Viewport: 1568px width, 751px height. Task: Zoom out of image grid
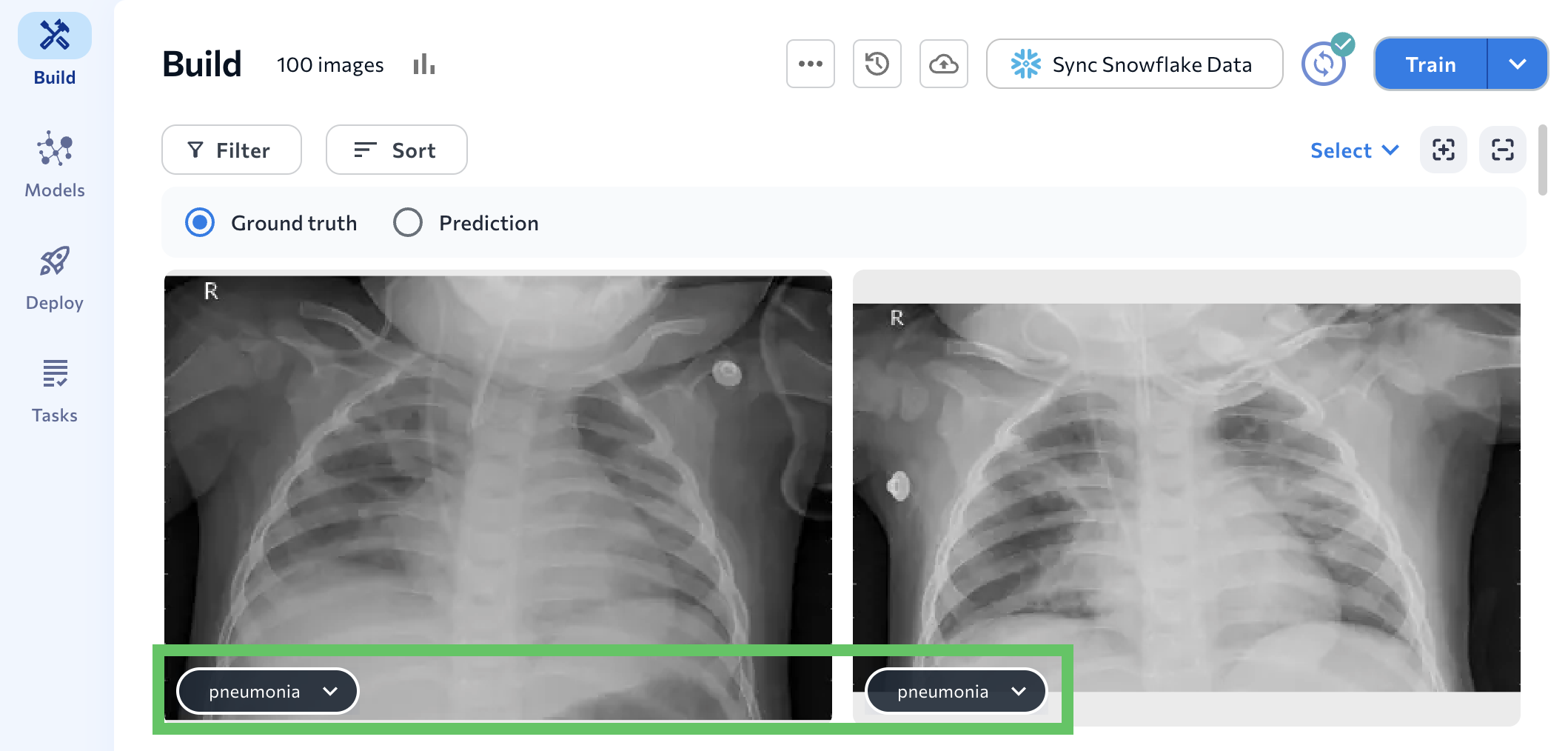(1502, 150)
